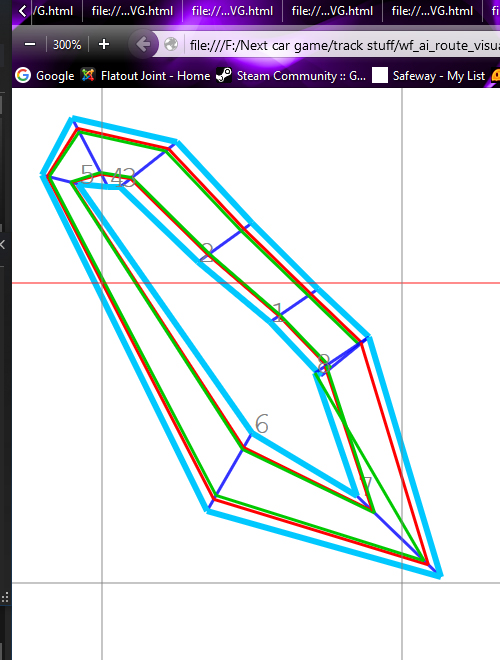Open the Google bookmark
This screenshot has width=500, height=660.
[45, 76]
